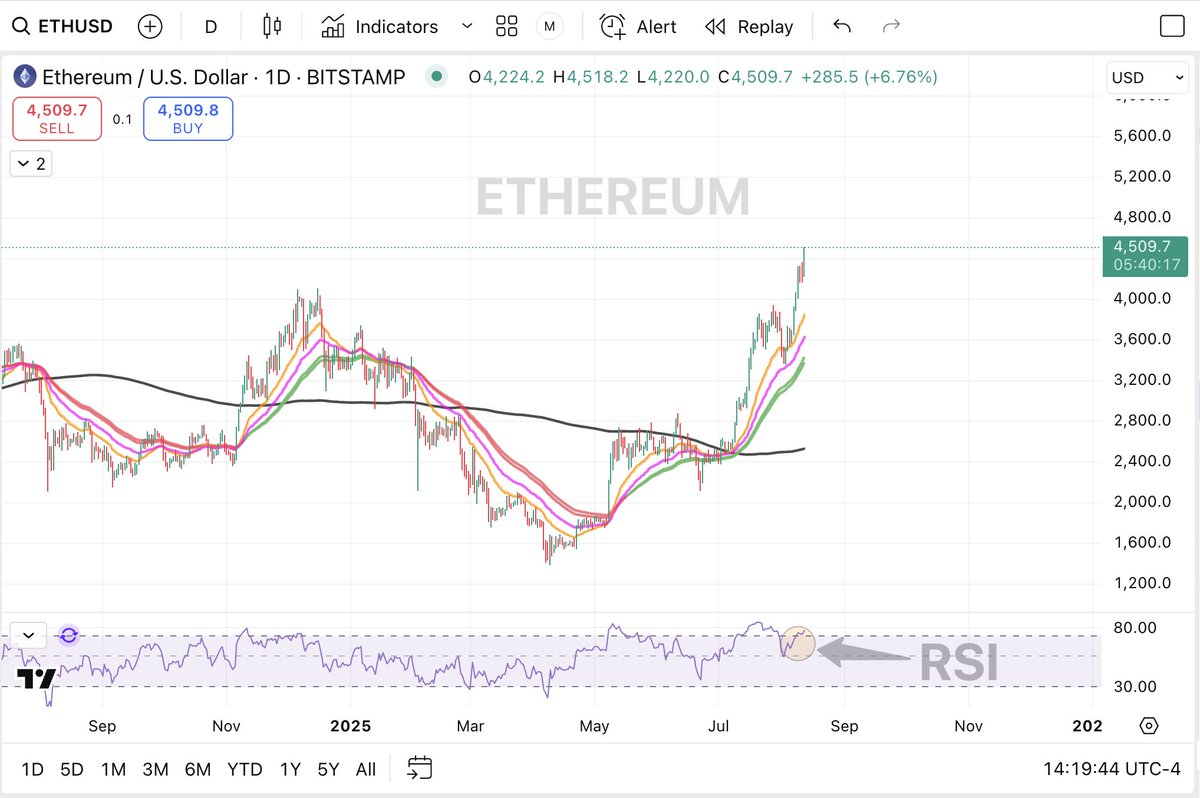Click the purple refresh icon in the RSI pane
Image resolution: width=1200 pixels, height=798 pixels.
click(x=68, y=634)
